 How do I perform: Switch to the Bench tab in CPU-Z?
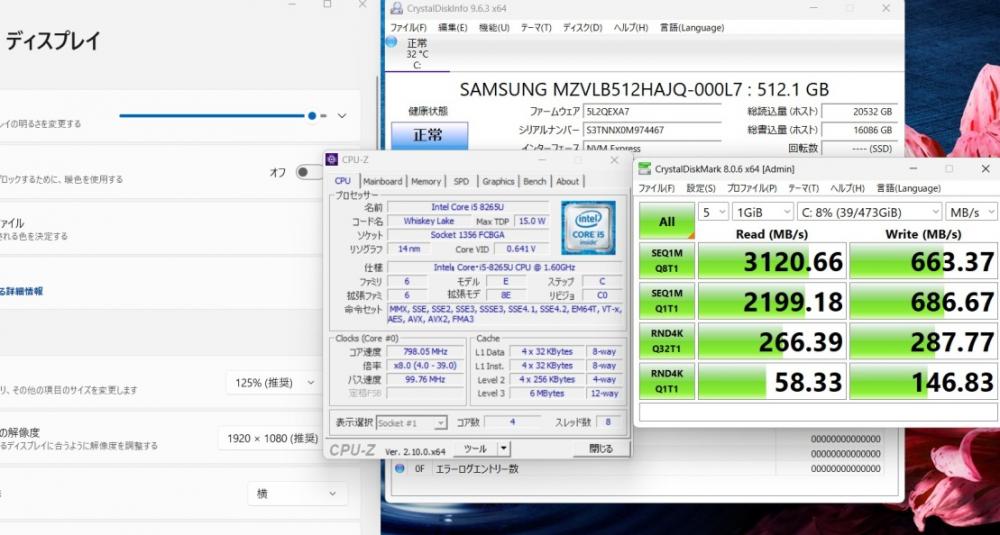point(534,181)
